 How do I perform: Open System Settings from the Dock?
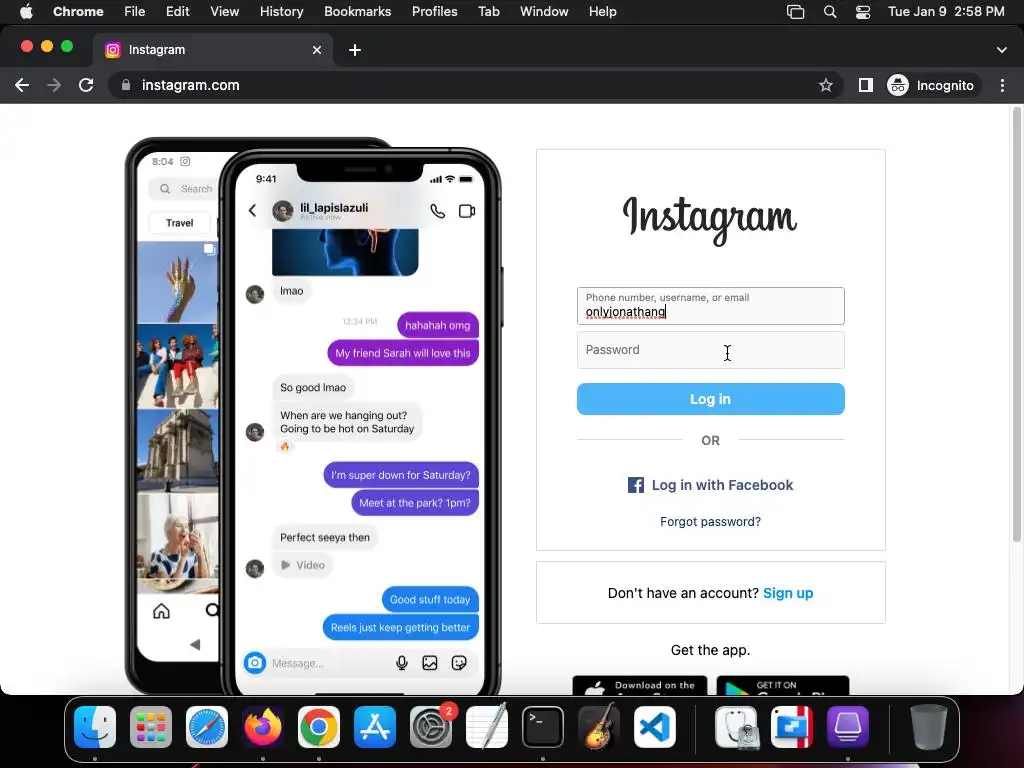click(431, 727)
